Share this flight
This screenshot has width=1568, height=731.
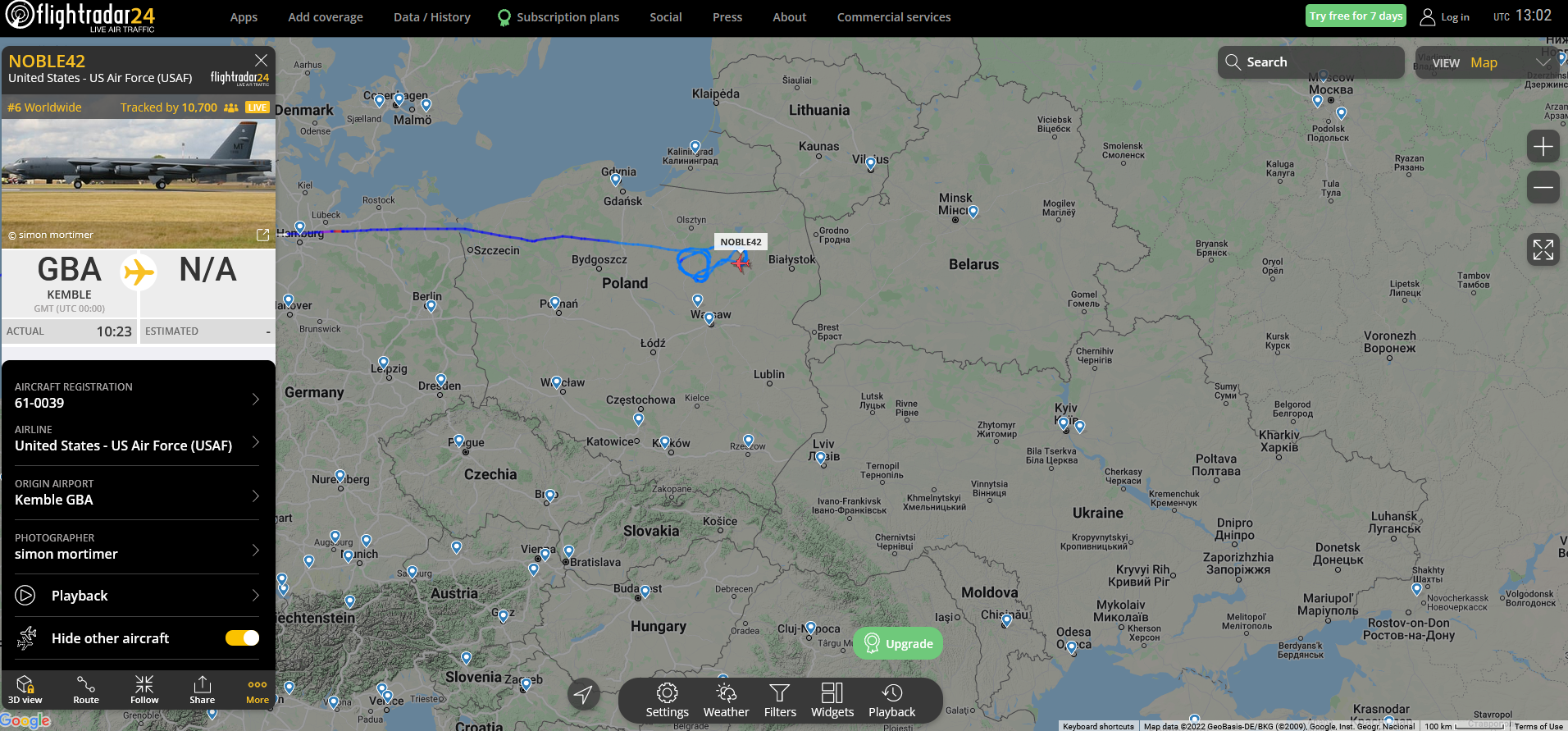[x=202, y=690]
